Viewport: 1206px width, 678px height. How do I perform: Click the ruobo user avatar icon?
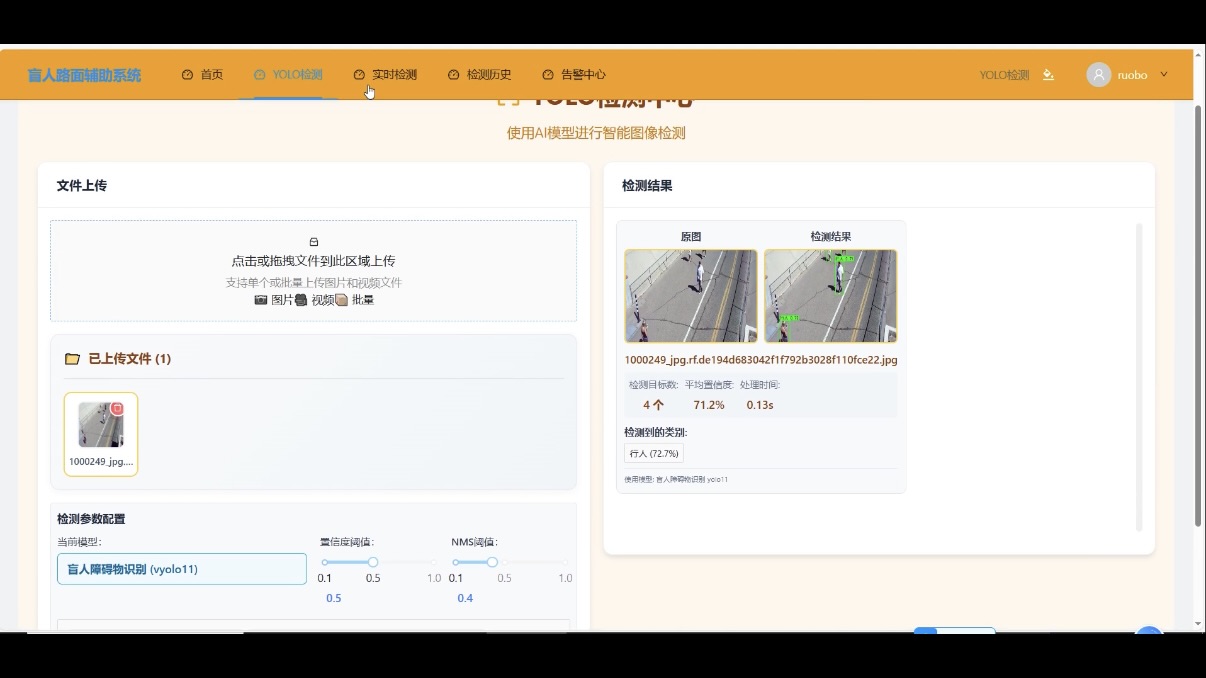pos(1099,75)
